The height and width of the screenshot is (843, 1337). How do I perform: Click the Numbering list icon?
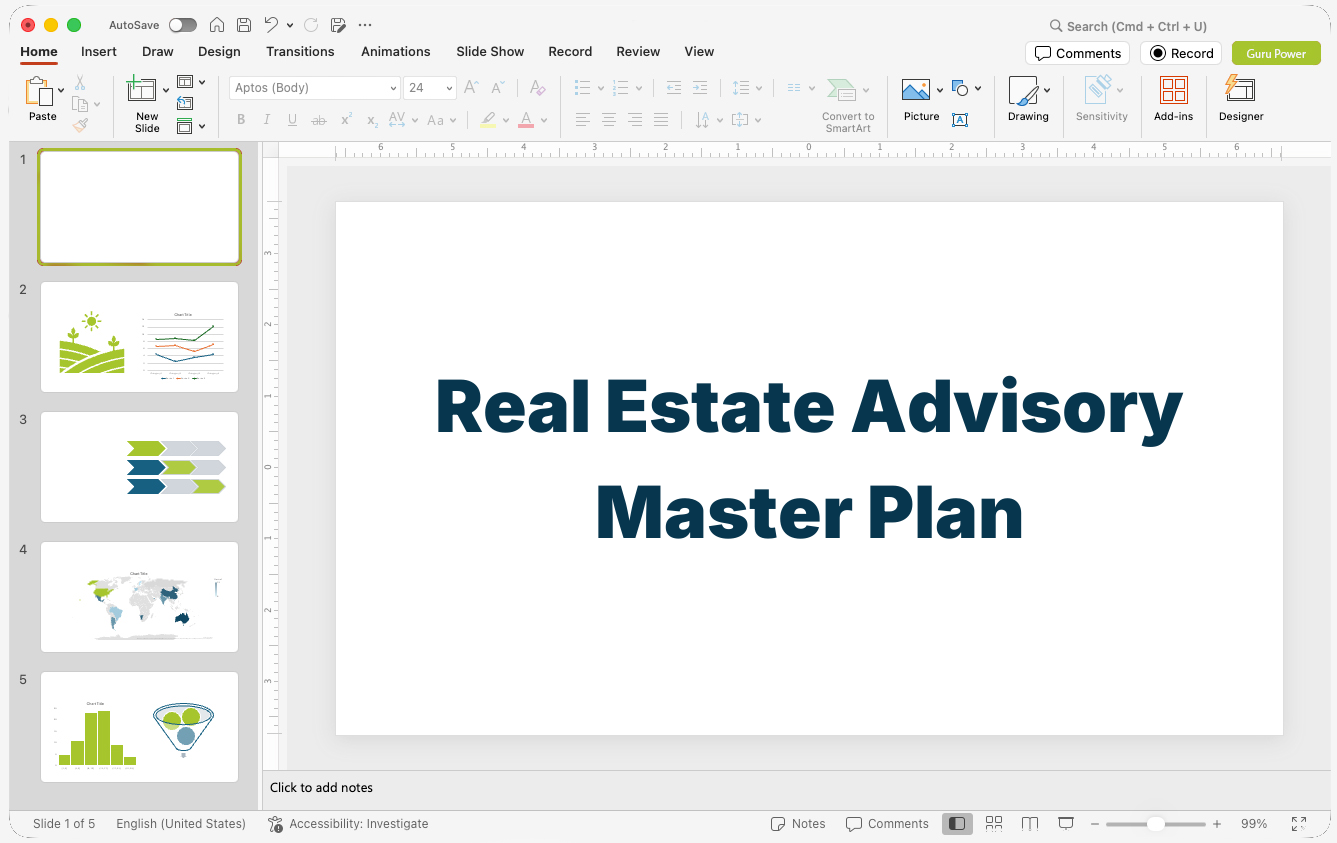[620, 88]
